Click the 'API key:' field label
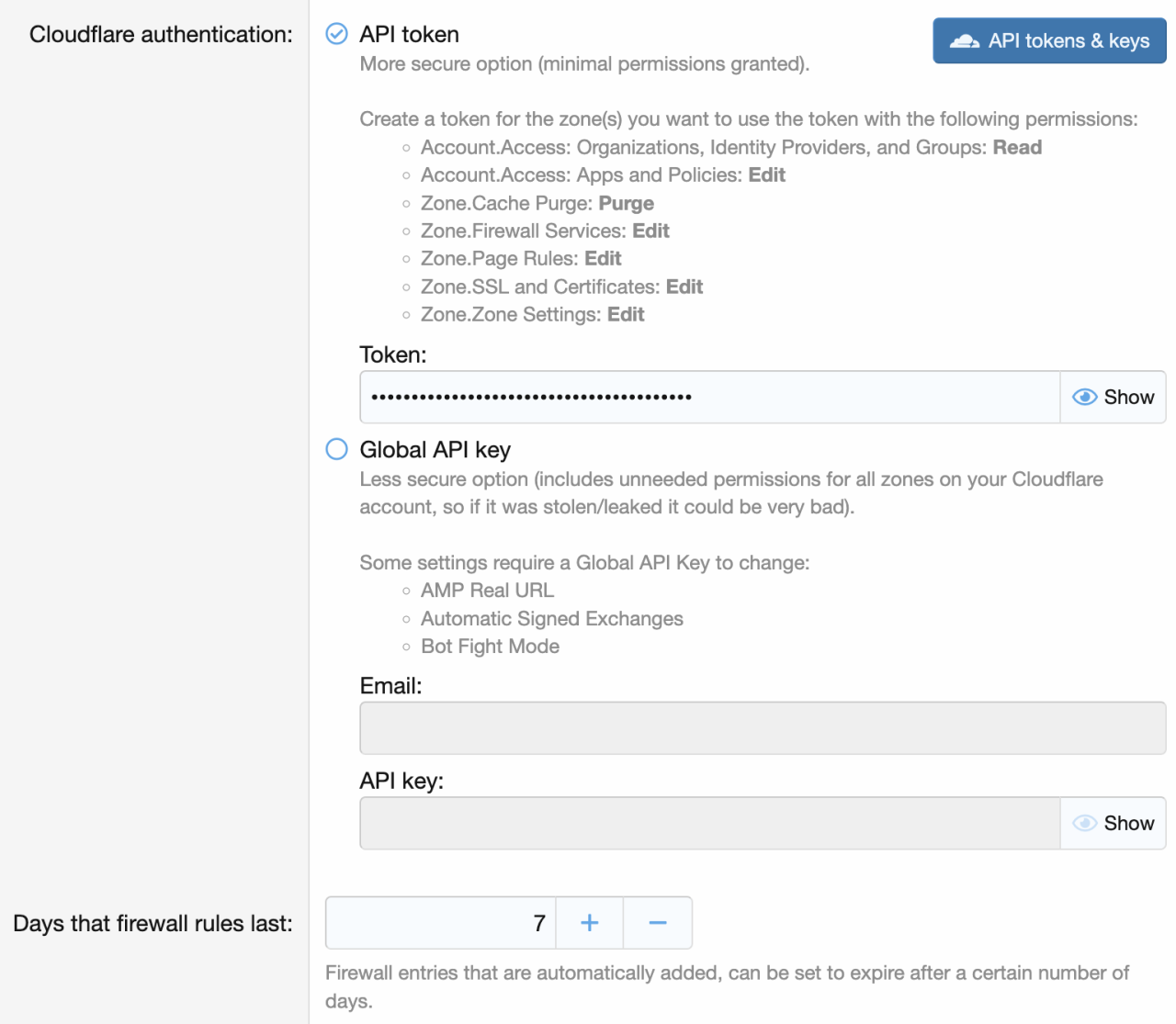Screen dimensions: 1176x1024 point(401,781)
